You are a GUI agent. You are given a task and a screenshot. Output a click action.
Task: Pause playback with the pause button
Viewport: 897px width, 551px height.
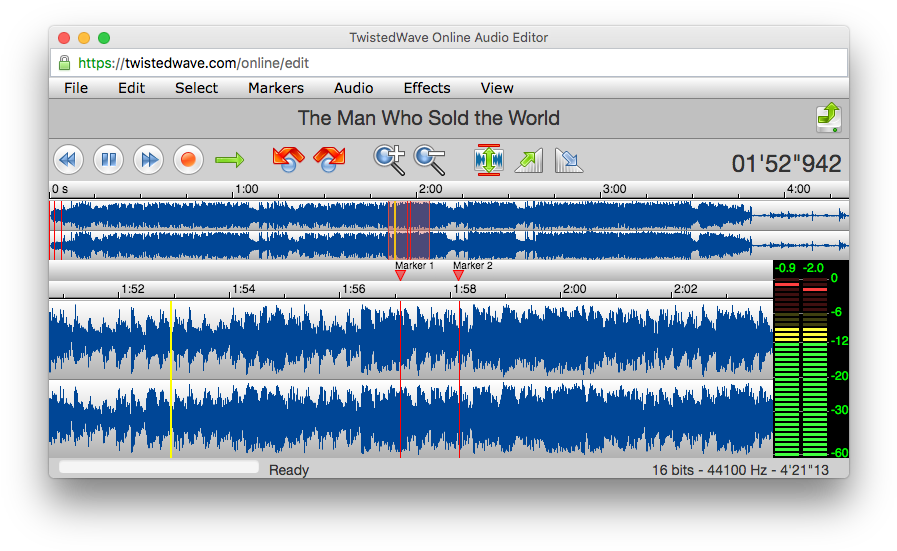(x=109, y=160)
